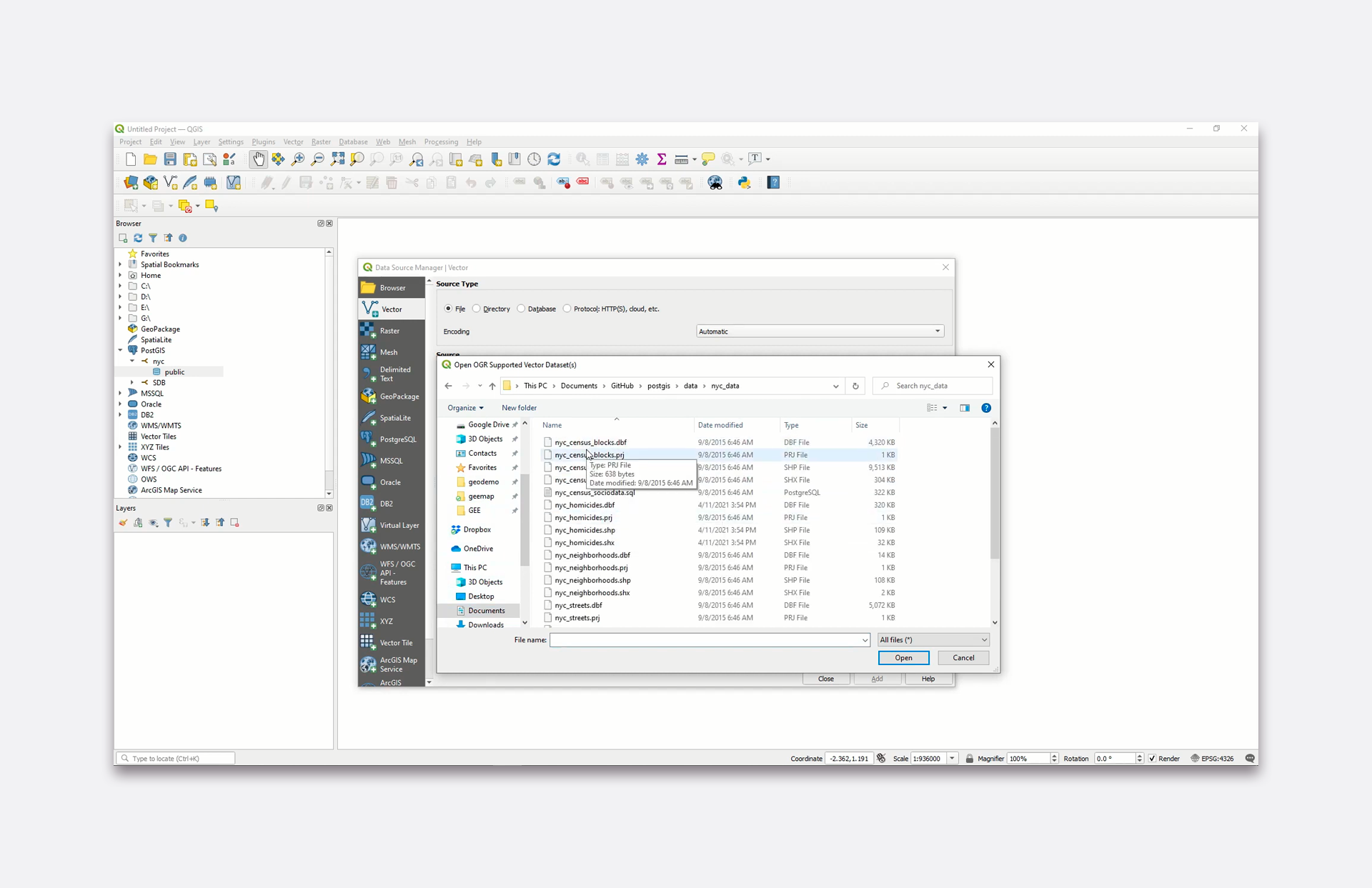
Task: Toggle the Render checkbox in status bar
Action: click(x=1152, y=759)
